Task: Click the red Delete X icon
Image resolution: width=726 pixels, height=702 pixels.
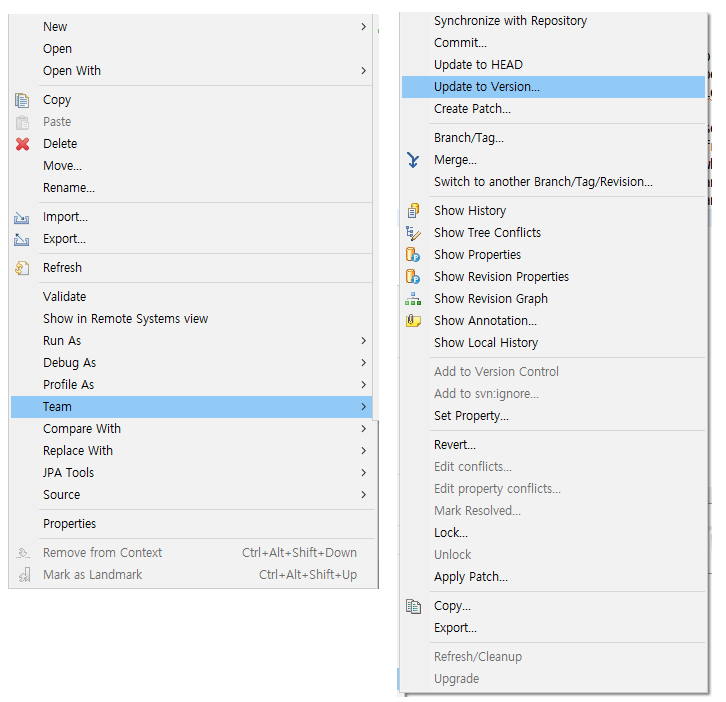Action: click(x=22, y=144)
